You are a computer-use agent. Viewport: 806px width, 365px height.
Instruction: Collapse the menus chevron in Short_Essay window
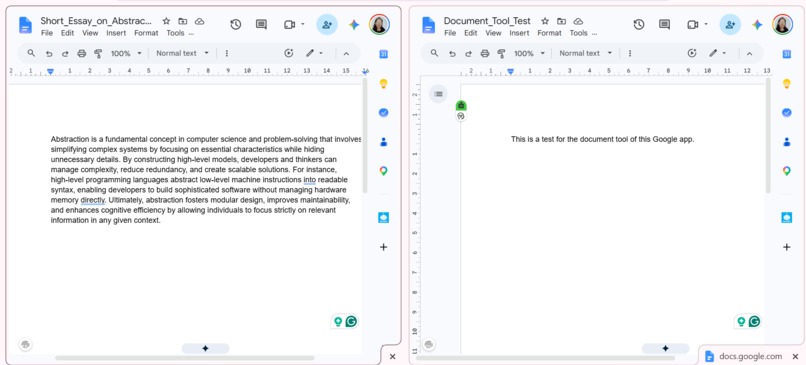pyautogui.click(x=346, y=53)
